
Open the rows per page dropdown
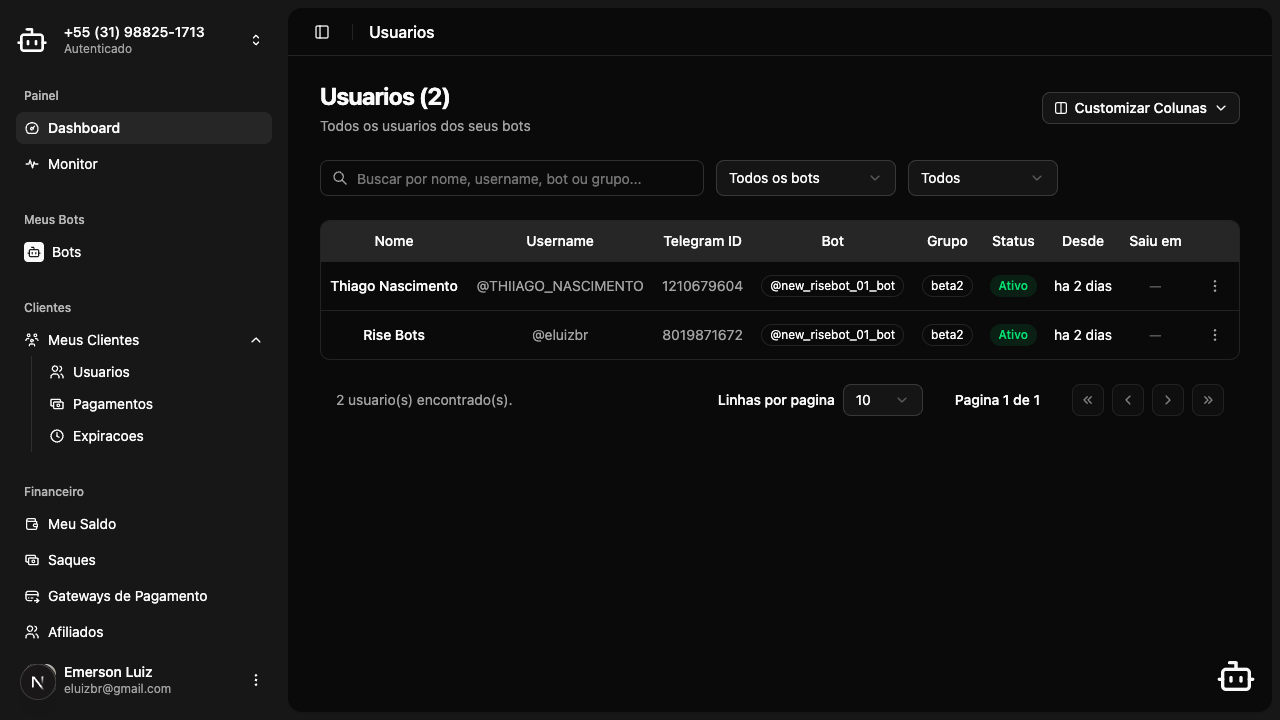[883, 400]
